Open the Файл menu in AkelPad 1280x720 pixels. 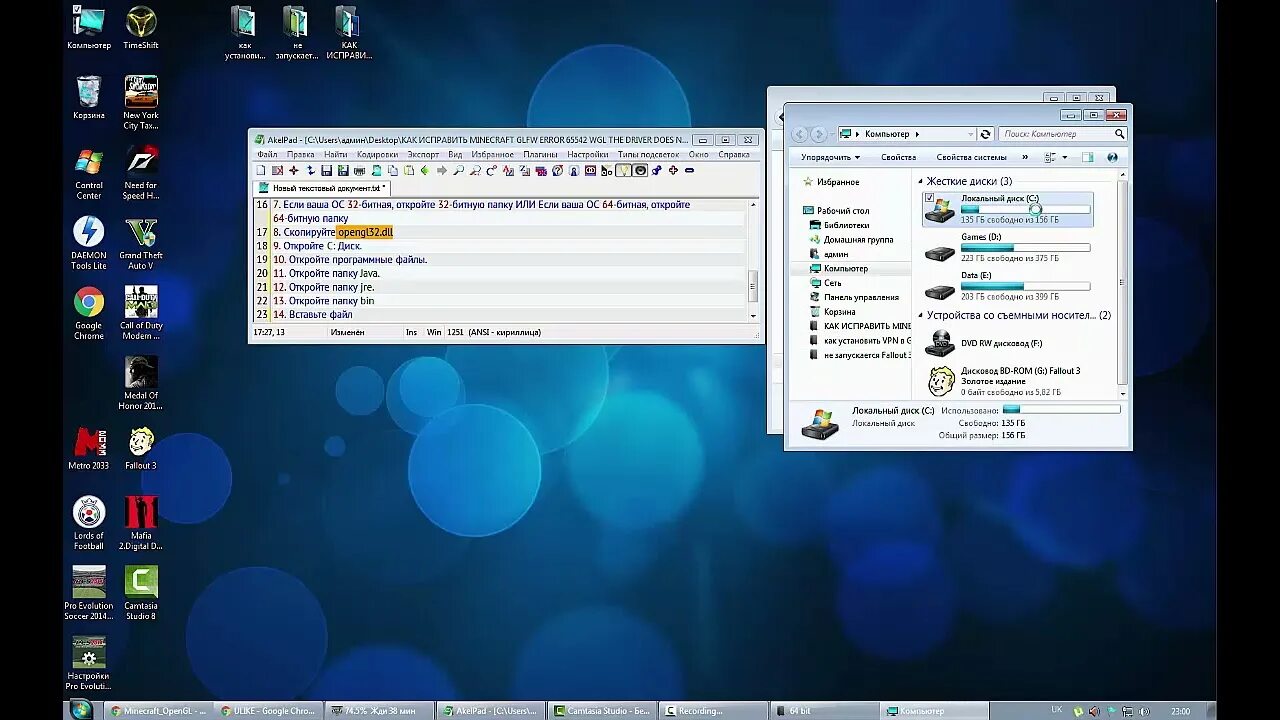267,154
